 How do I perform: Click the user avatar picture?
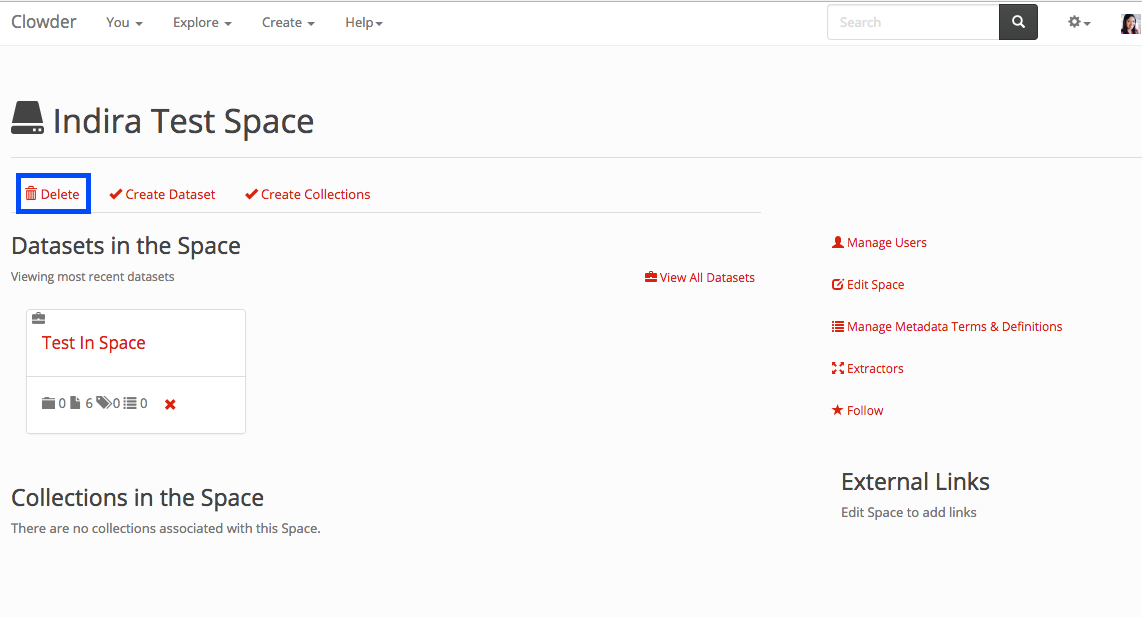point(1130,23)
